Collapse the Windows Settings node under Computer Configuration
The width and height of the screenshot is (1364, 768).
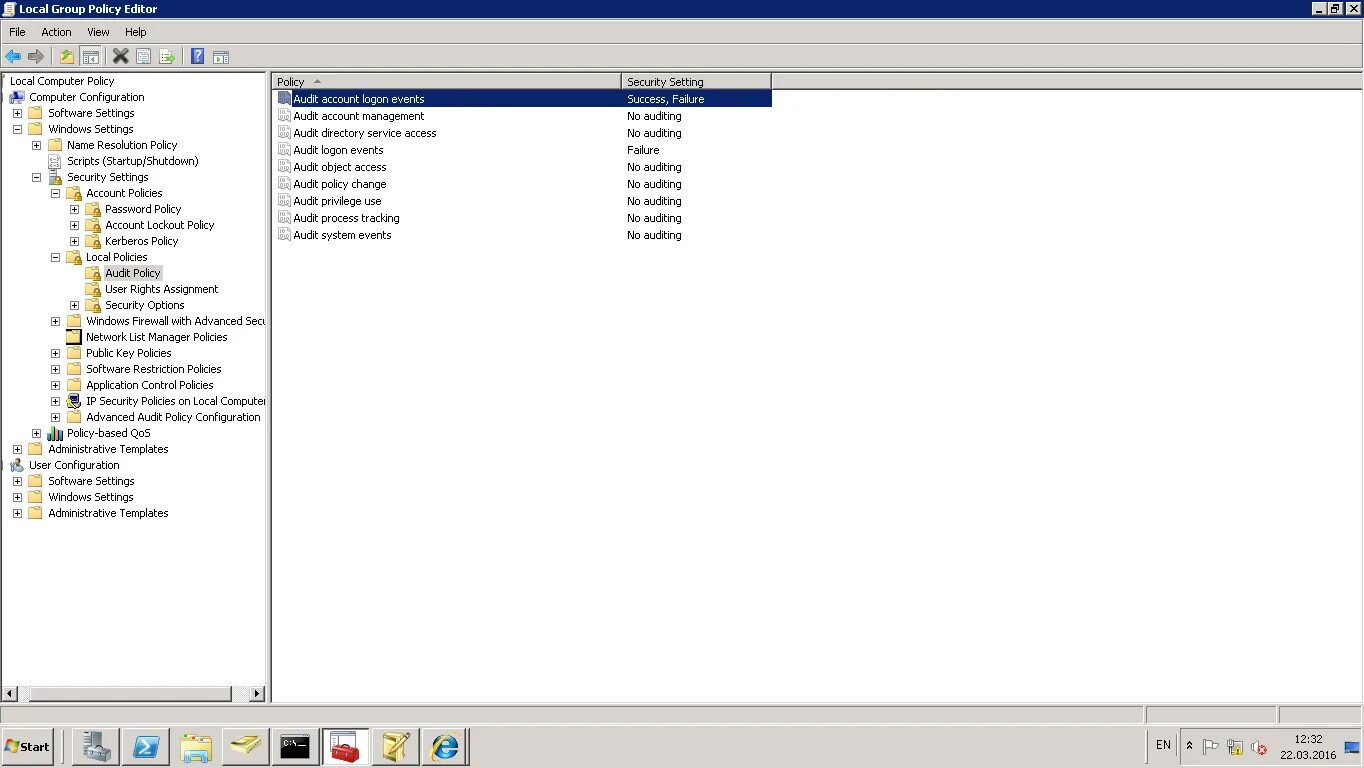click(17, 129)
